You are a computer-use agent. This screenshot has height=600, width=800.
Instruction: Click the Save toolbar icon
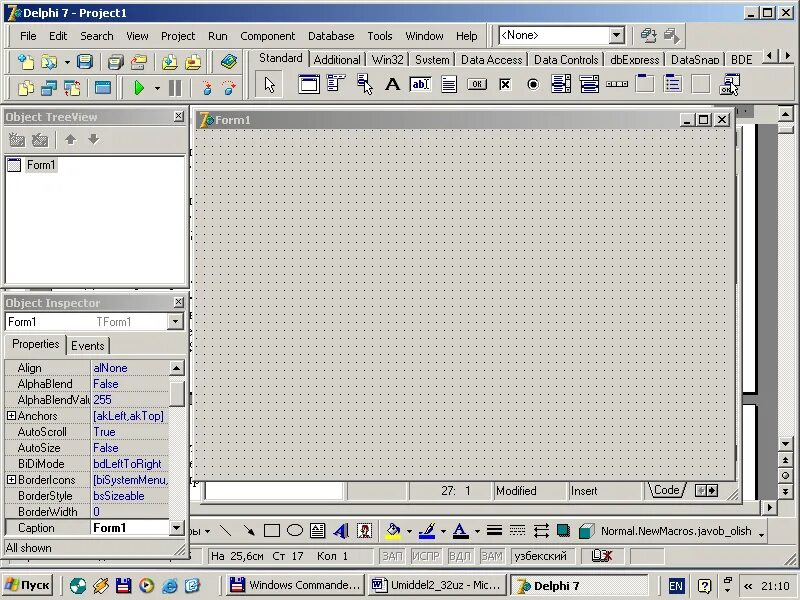click(85, 62)
